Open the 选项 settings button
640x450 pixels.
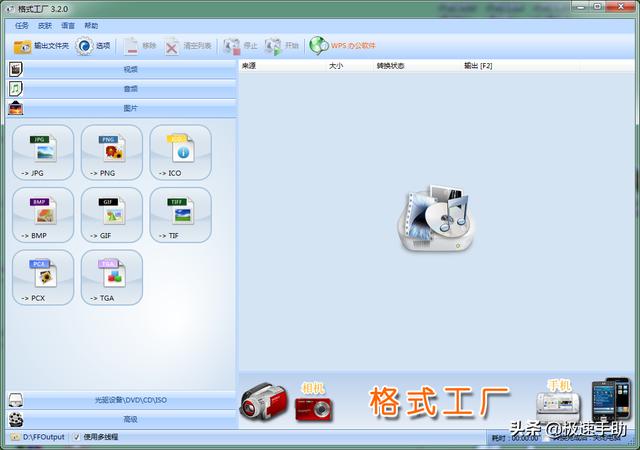pos(93,46)
